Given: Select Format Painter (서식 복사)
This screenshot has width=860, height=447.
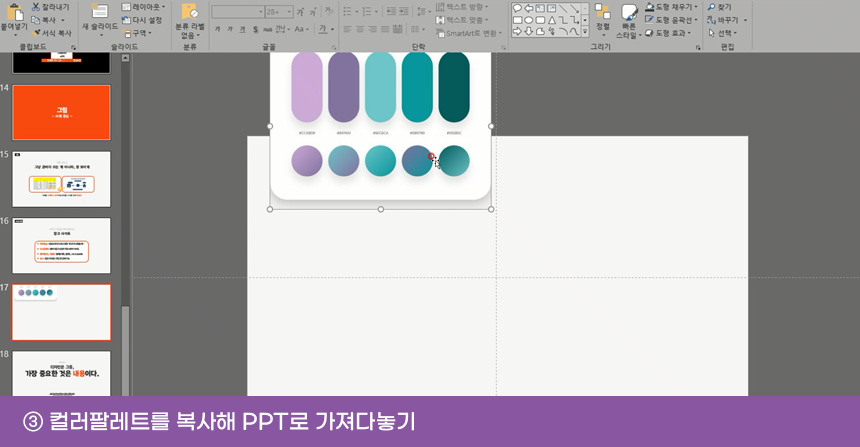Looking at the screenshot, I should [52, 33].
